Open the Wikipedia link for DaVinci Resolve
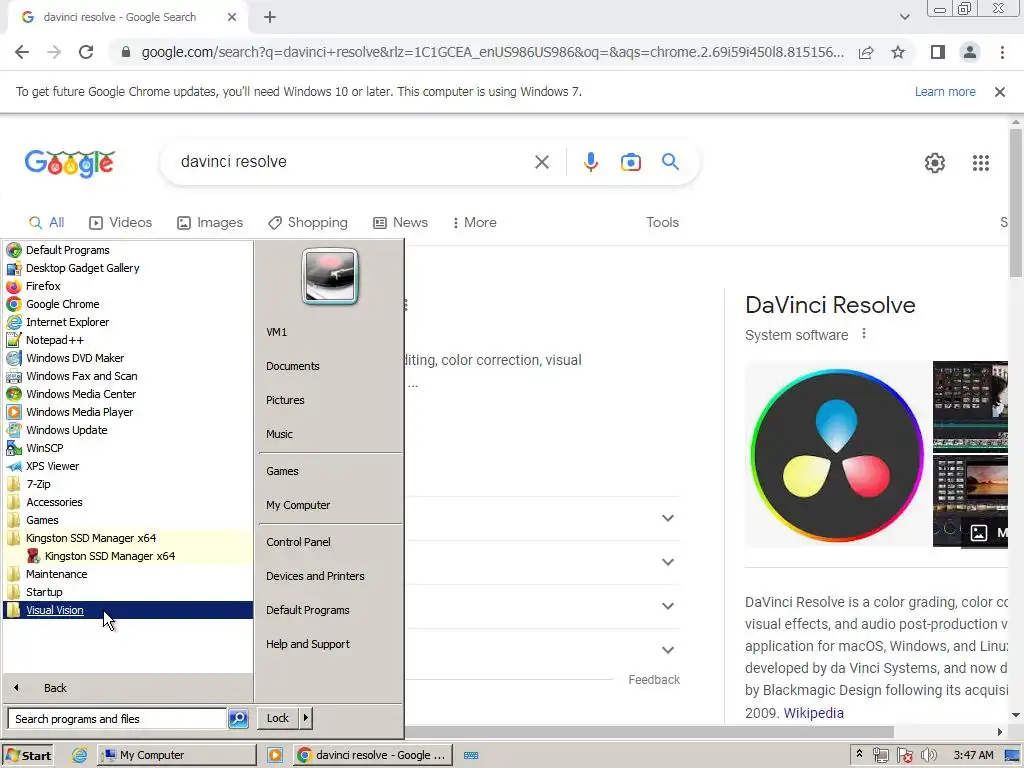 point(813,713)
